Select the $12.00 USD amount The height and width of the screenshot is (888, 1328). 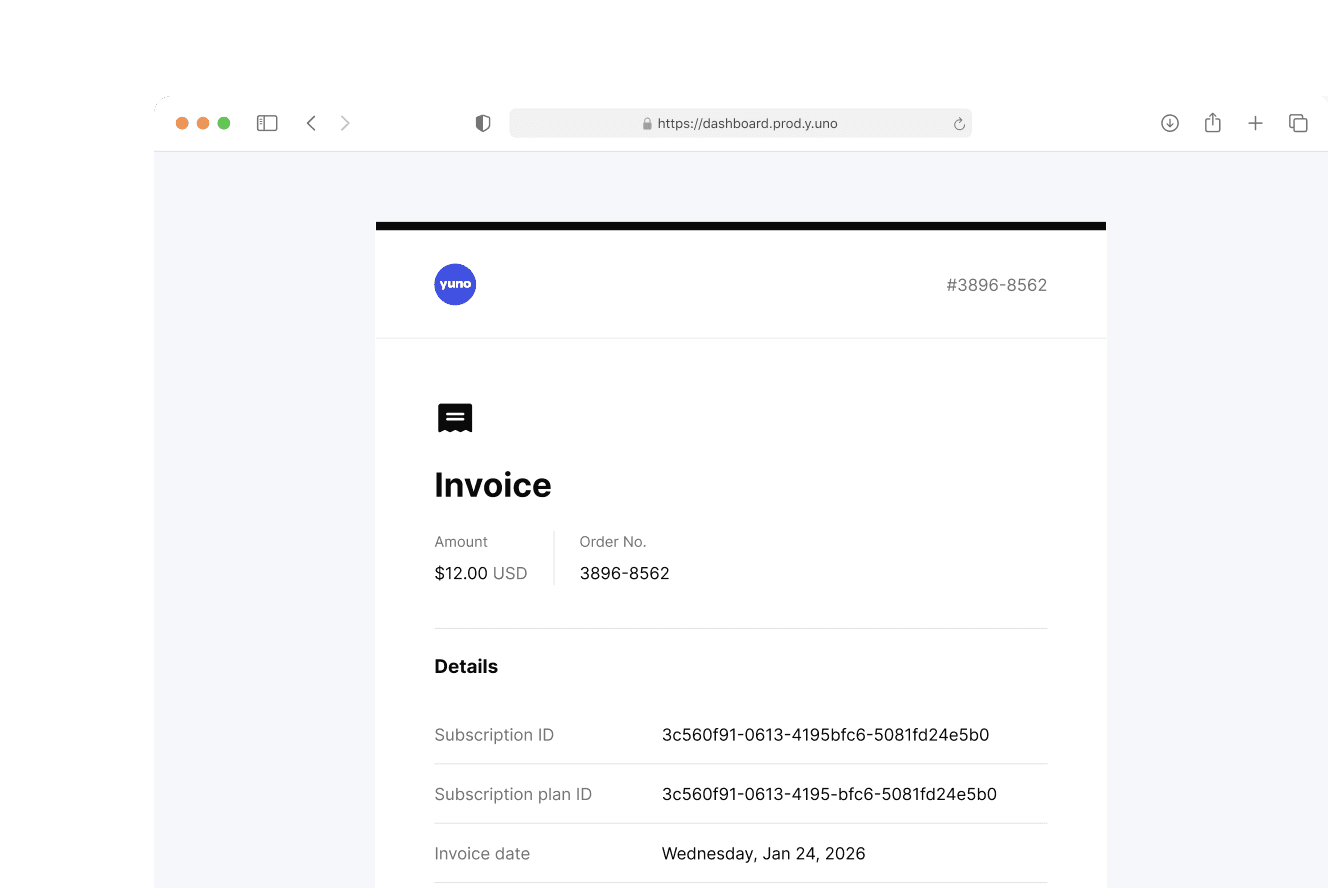[481, 573]
